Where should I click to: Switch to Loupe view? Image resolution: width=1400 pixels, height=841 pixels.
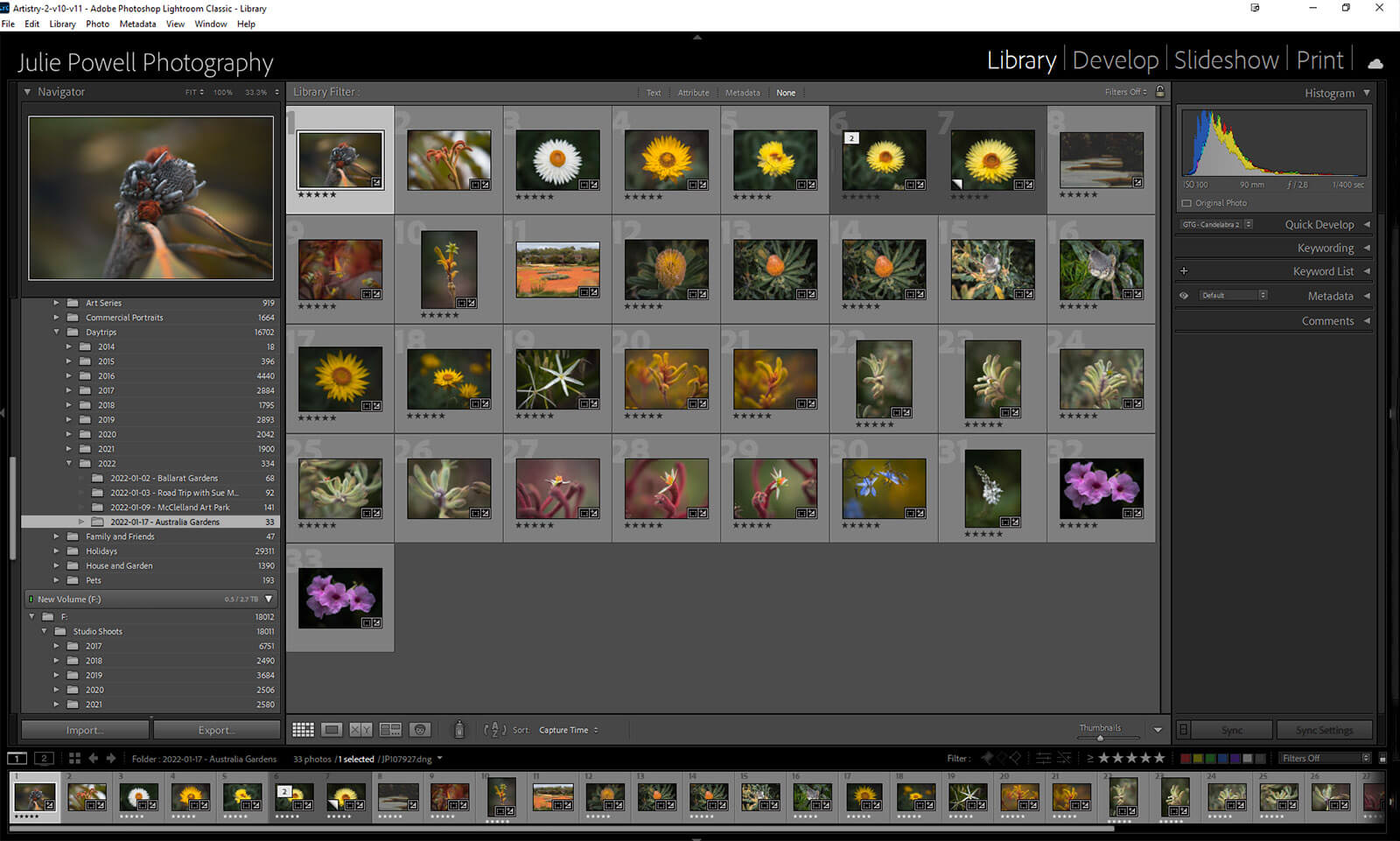332,730
